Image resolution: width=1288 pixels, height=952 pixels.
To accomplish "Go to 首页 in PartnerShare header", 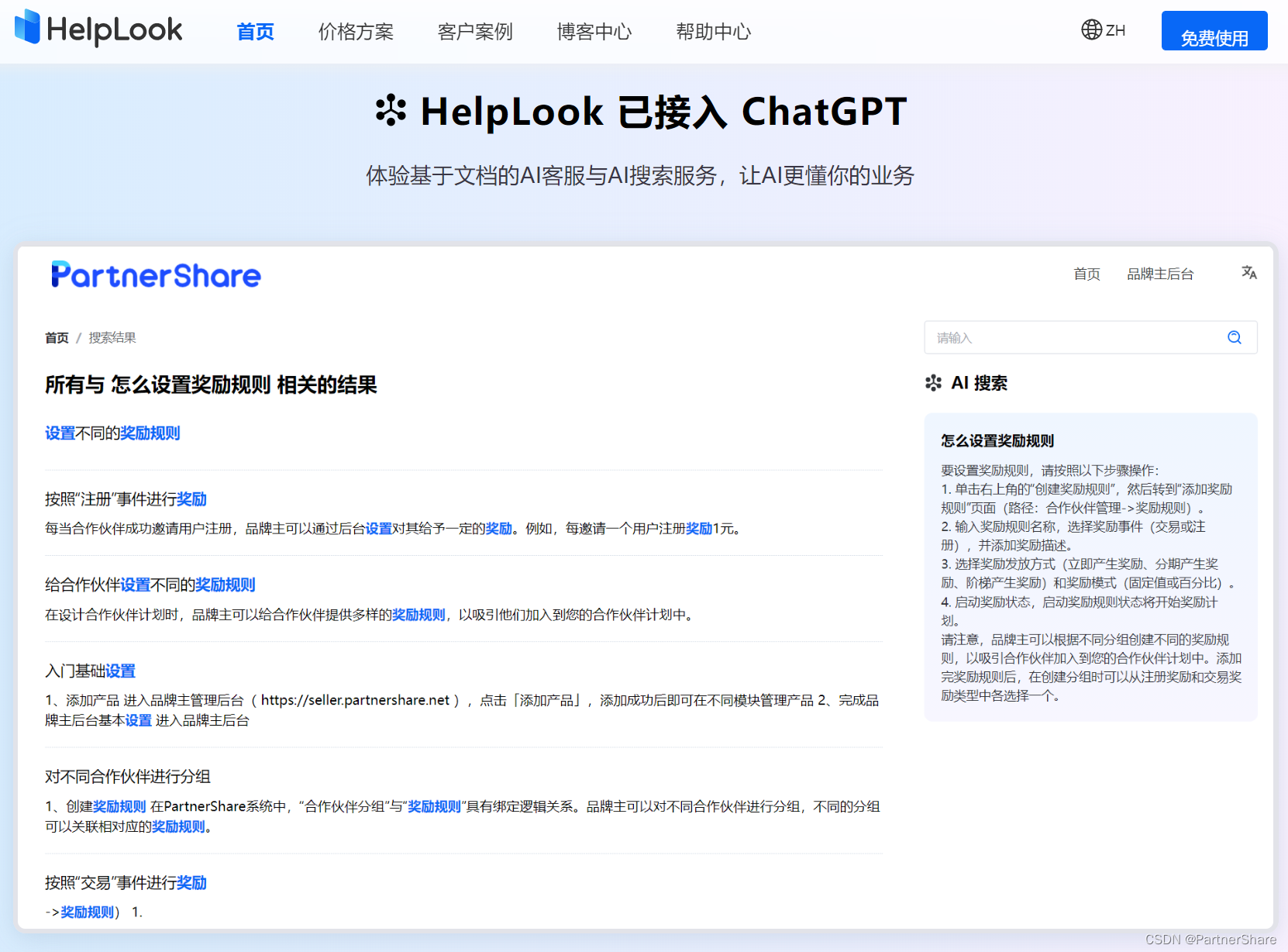I will 1087,274.
